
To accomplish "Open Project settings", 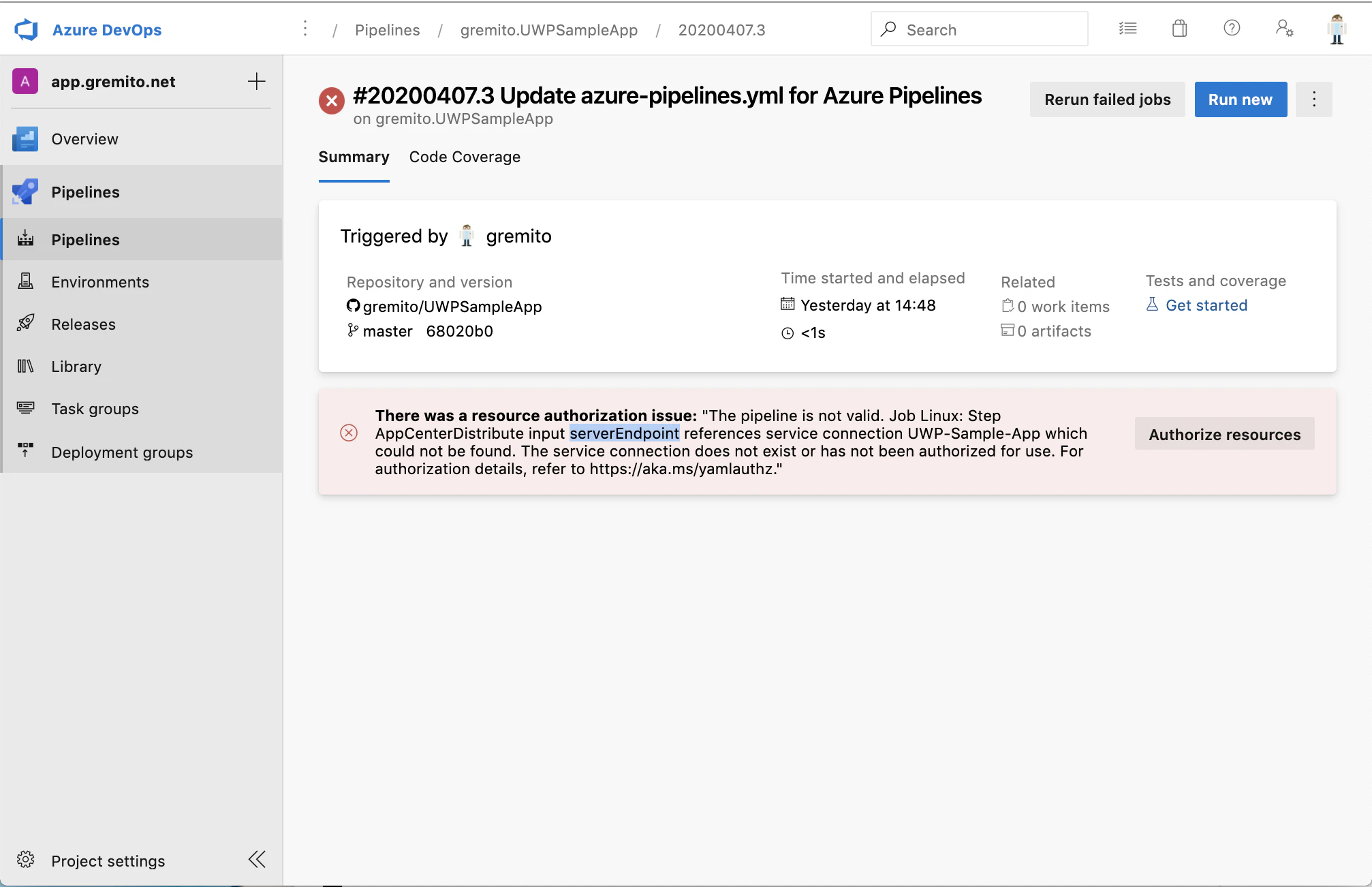I will point(108,861).
